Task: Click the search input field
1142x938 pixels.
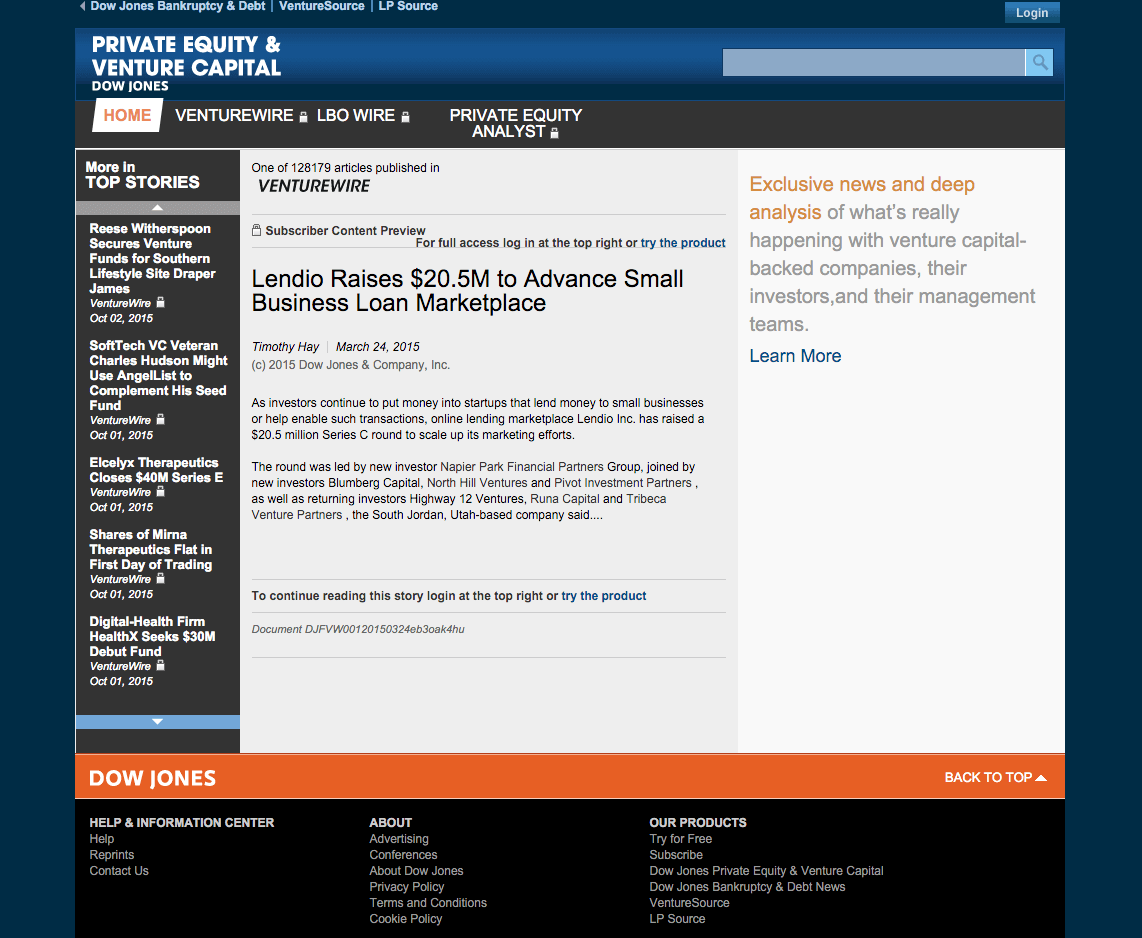Action: [873, 63]
